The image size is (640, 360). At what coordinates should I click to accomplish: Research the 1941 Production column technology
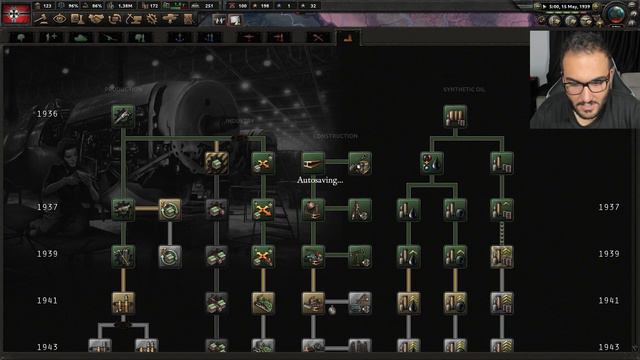pyautogui.click(x=123, y=303)
